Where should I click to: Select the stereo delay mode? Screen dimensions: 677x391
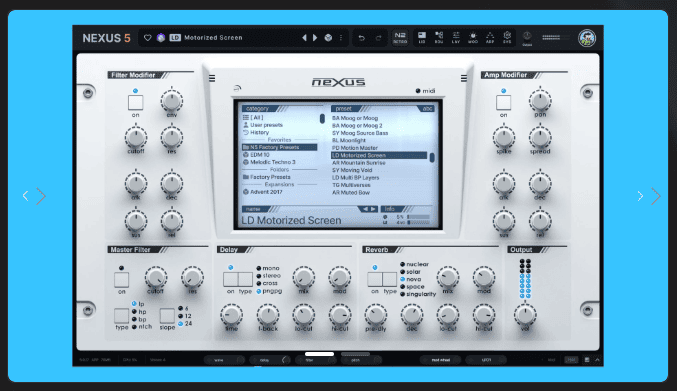tap(269, 275)
